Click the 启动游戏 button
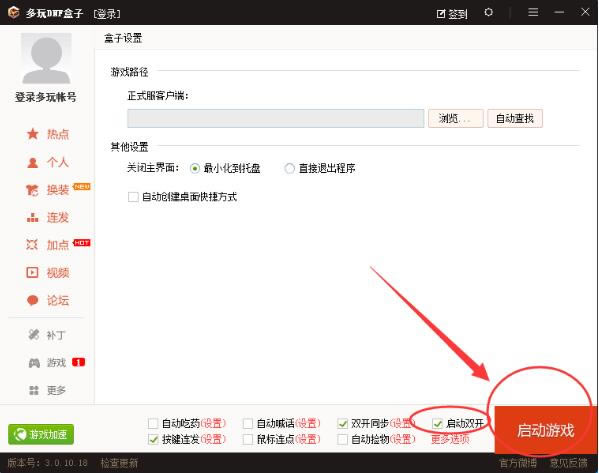This screenshot has height=473, width=599. pos(545,429)
